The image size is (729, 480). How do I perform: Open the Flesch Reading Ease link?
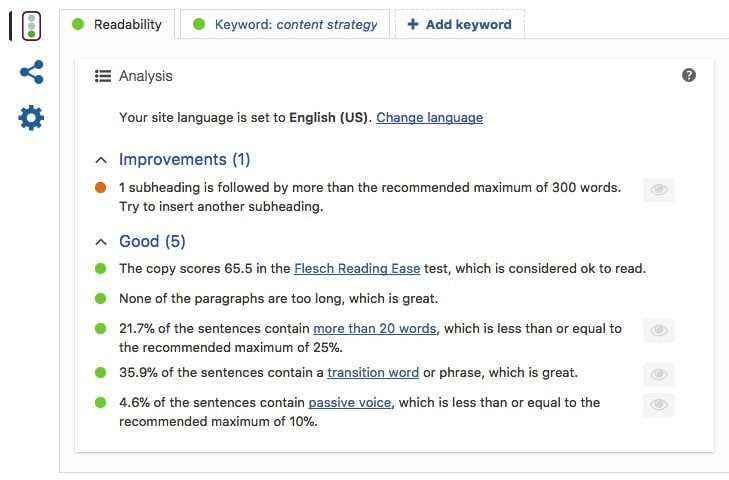tap(357, 268)
